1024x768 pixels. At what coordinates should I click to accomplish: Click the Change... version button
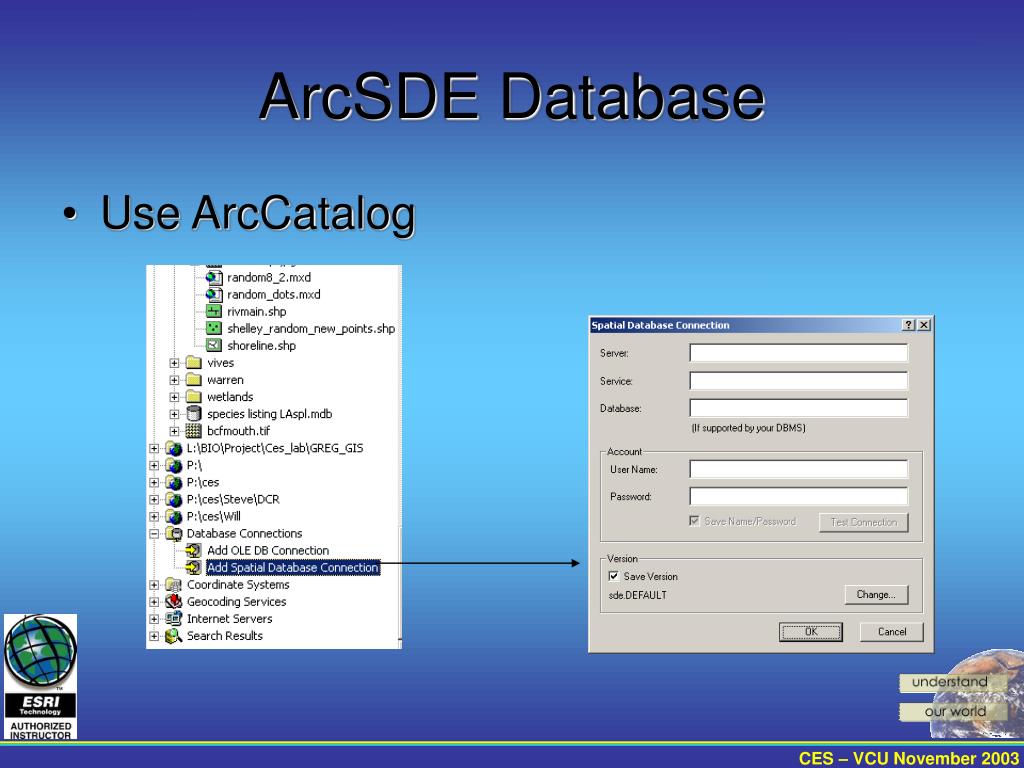(x=876, y=594)
